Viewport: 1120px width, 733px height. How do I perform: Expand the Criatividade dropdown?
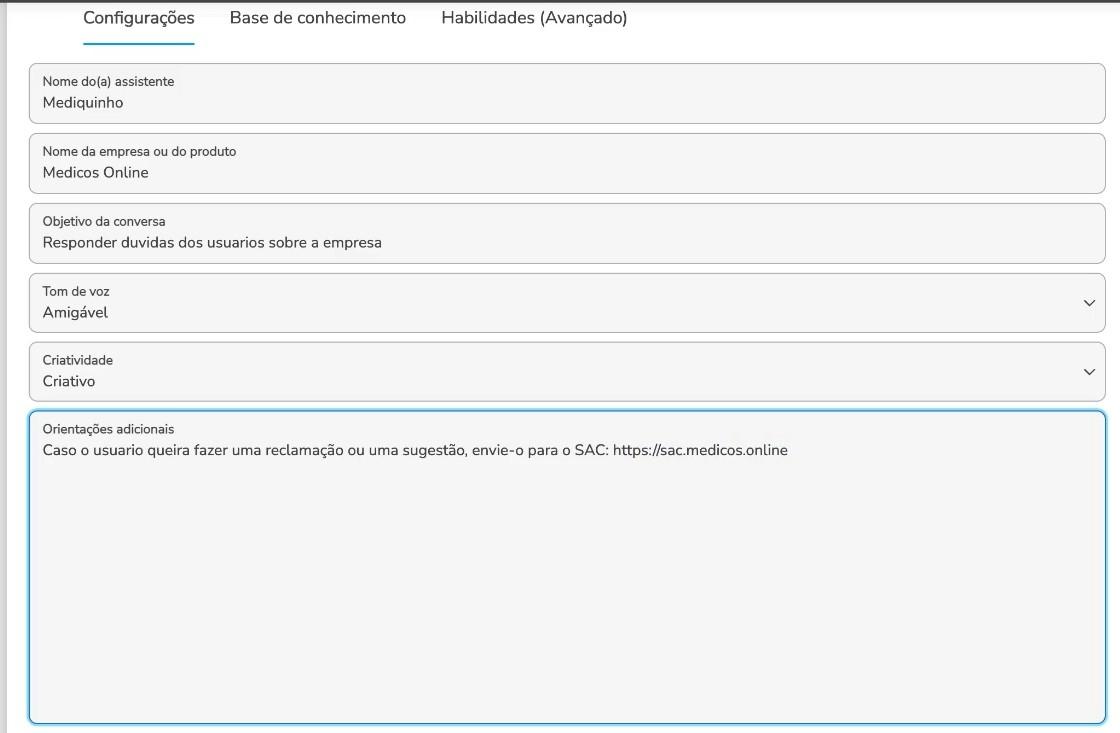click(567, 372)
